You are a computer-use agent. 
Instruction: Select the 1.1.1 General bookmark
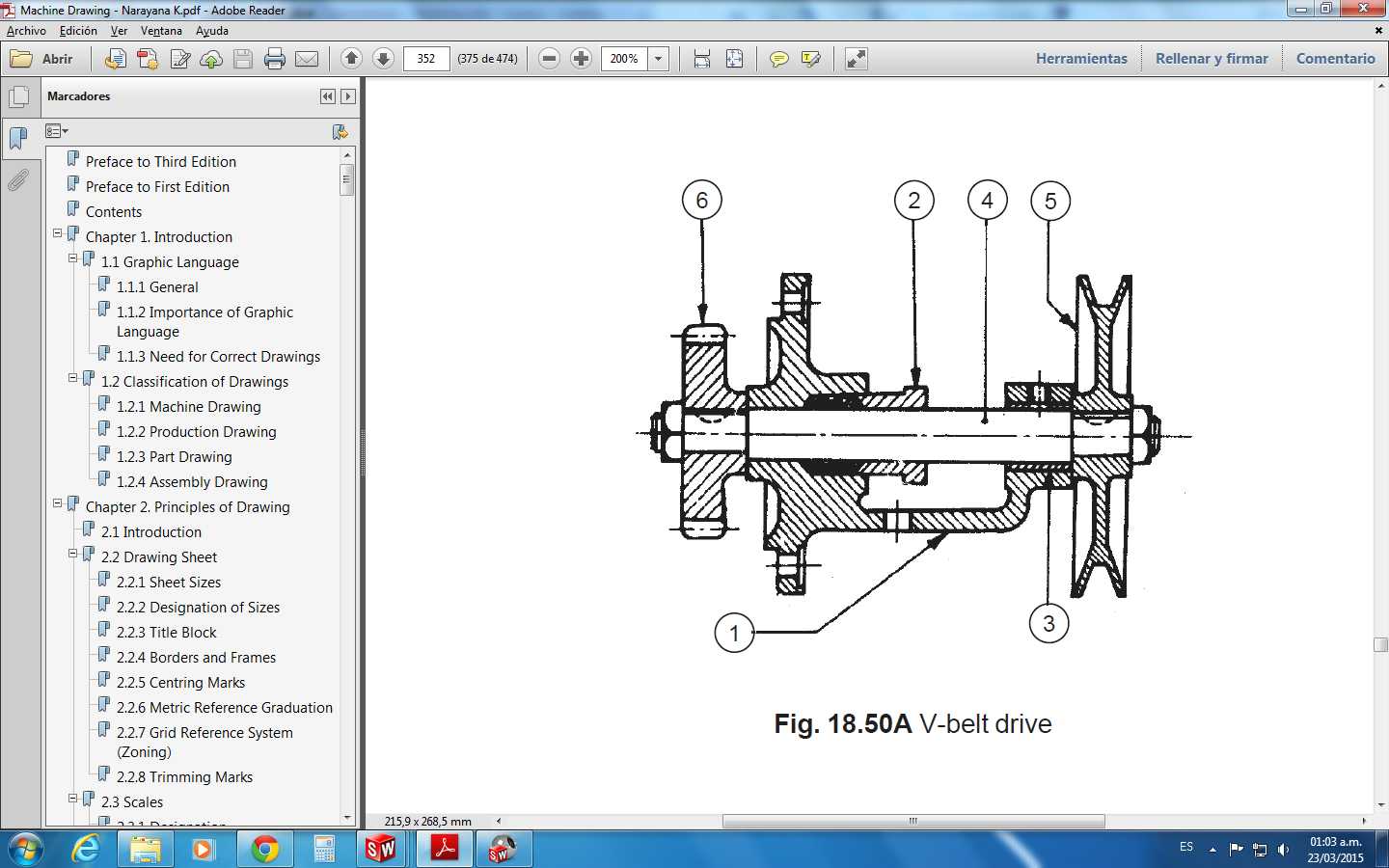click(157, 287)
